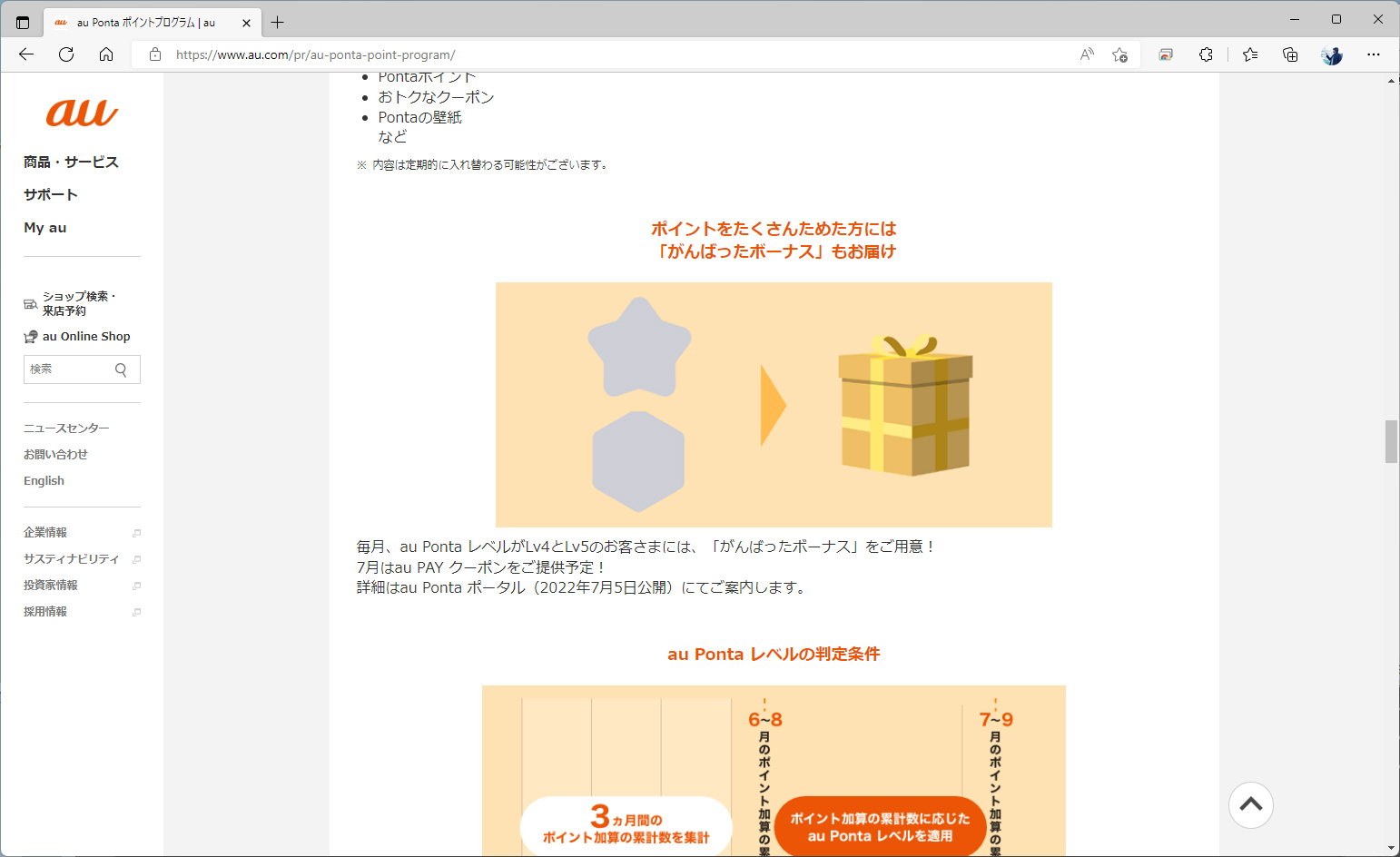The height and width of the screenshot is (857, 1400).
Task: Open the Extensions puzzle icon
Action: 1206,54
